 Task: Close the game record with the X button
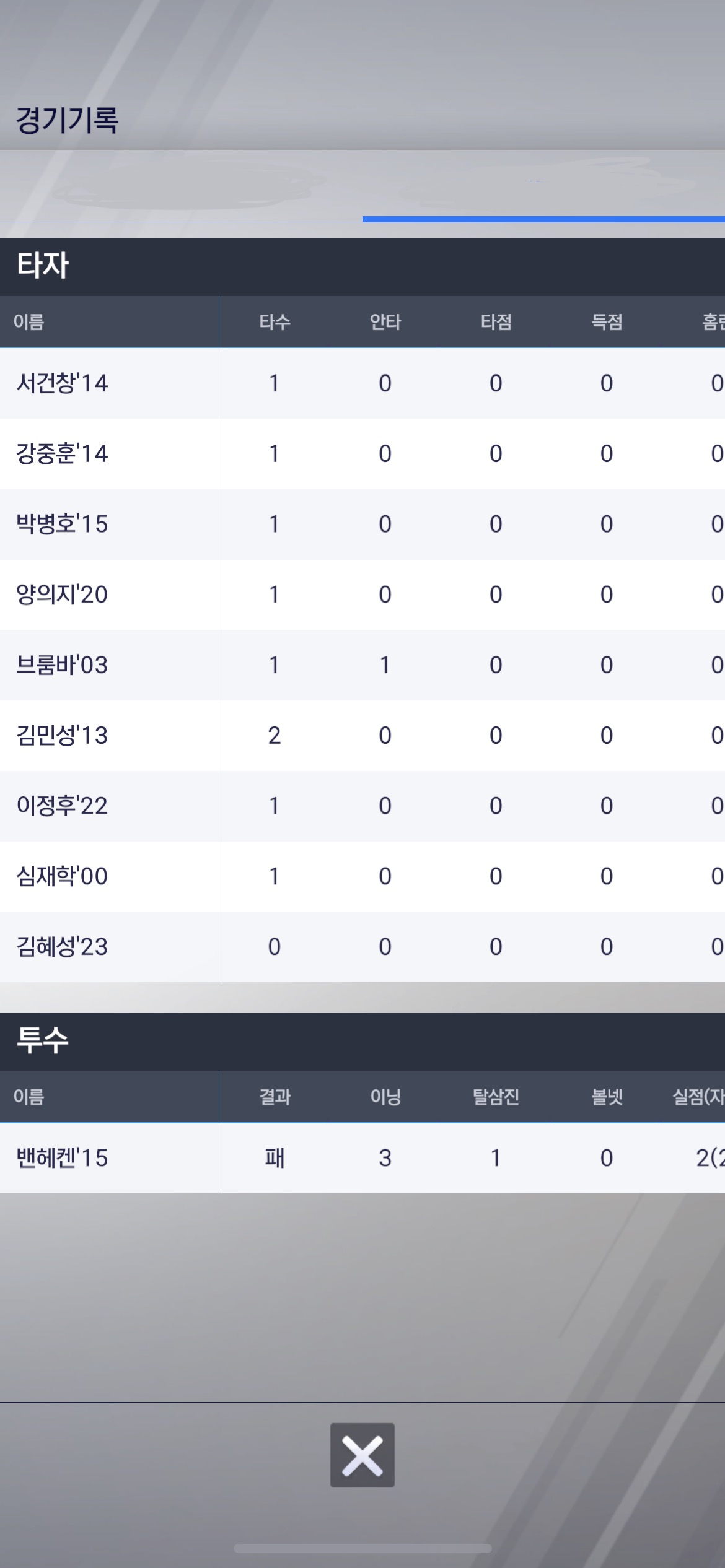362,1455
